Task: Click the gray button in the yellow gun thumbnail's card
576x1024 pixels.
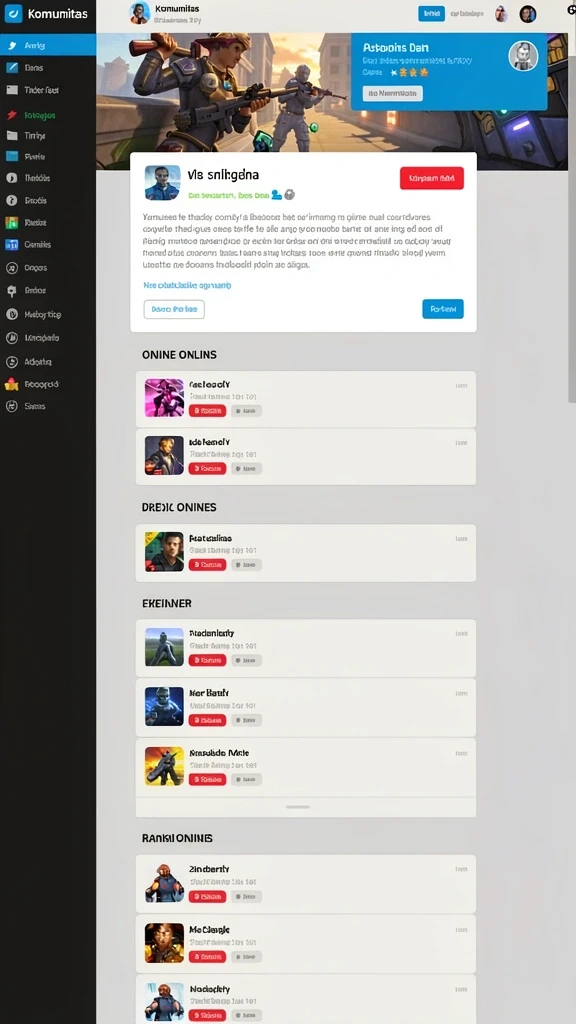Action: click(246, 780)
